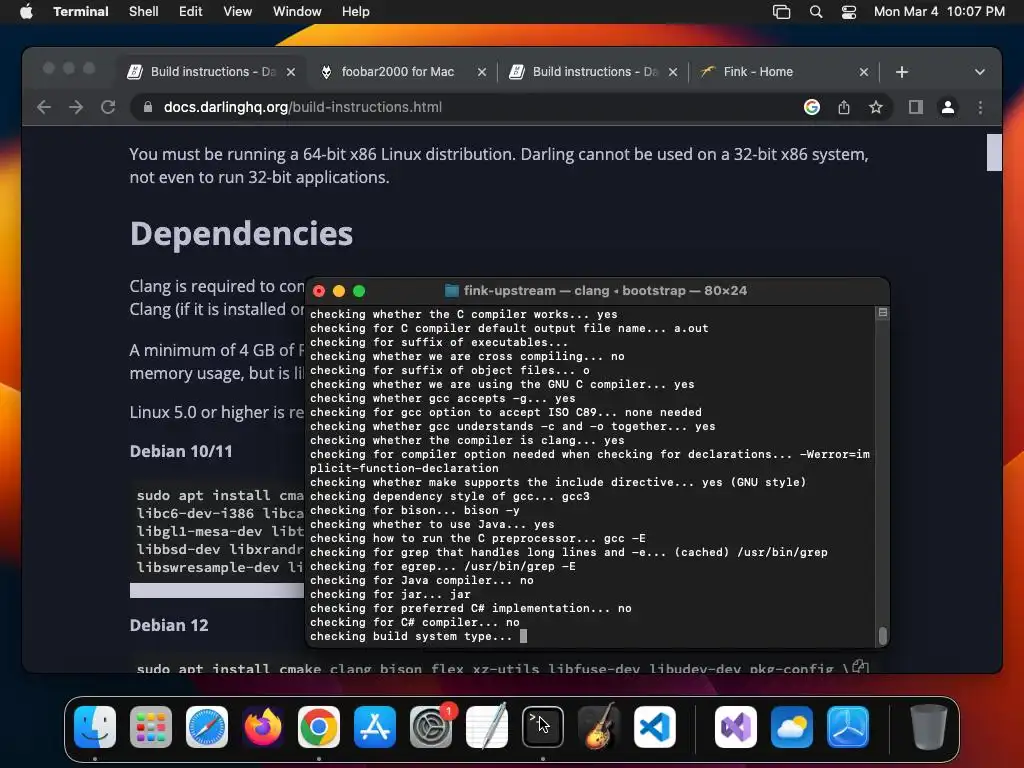Open the blue App Store-style folder in Dock
The image size is (1024, 768).
848,727
